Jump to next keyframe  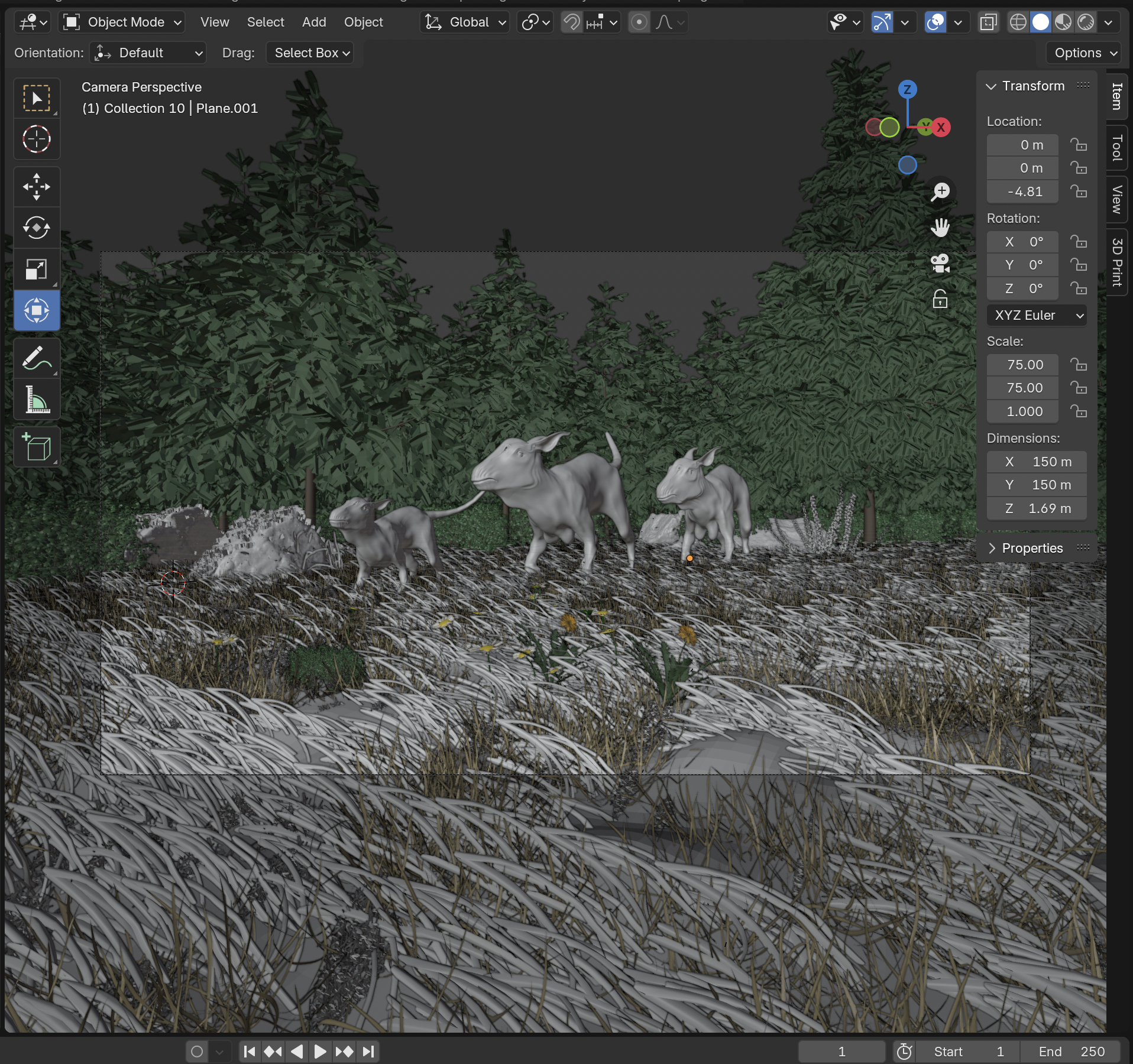click(344, 1052)
